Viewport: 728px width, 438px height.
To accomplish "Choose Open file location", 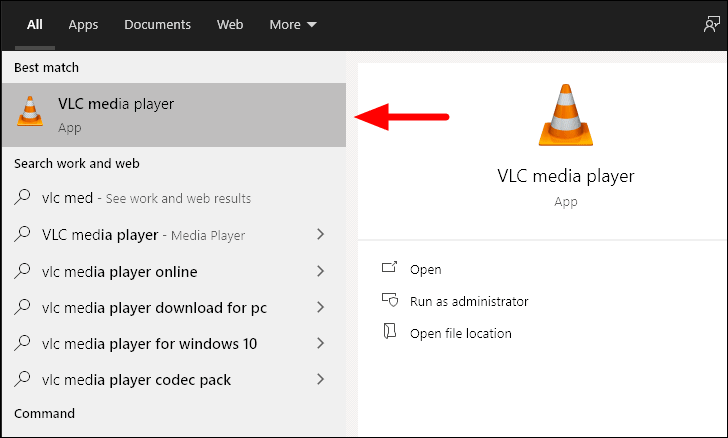I will coord(461,333).
